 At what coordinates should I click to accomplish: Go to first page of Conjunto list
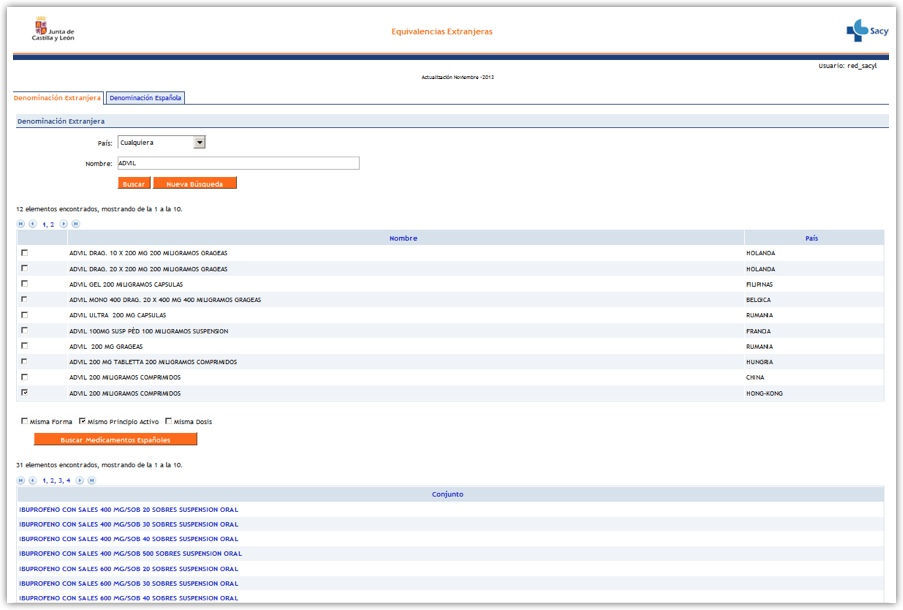pos(21,480)
